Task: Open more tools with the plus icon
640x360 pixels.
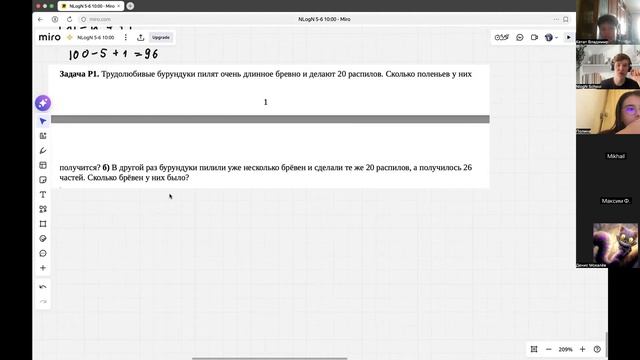Action: [x=43, y=268]
